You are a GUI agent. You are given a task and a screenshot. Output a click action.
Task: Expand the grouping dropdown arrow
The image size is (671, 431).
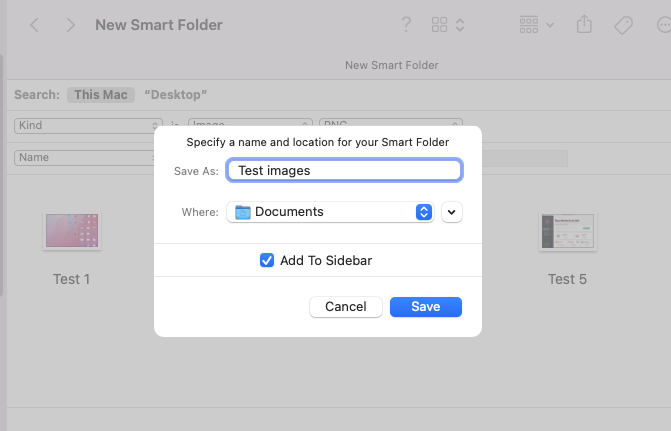pyautogui.click(x=550, y=25)
